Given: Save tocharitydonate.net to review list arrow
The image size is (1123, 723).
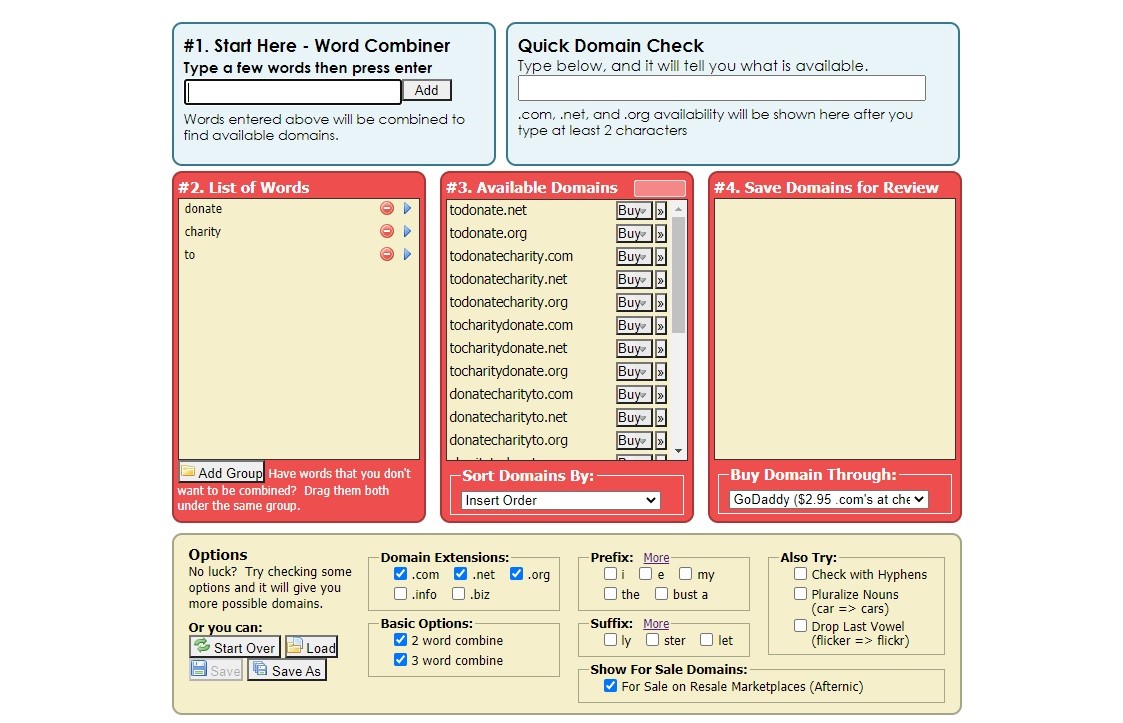Looking at the screenshot, I should [660, 348].
